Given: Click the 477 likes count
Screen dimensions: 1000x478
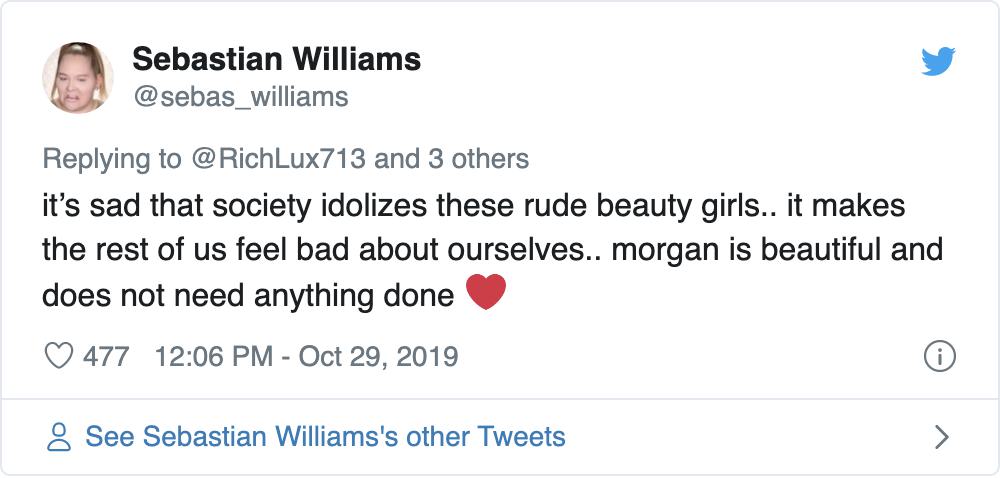Looking at the screenshot, I should click(105, 356).
